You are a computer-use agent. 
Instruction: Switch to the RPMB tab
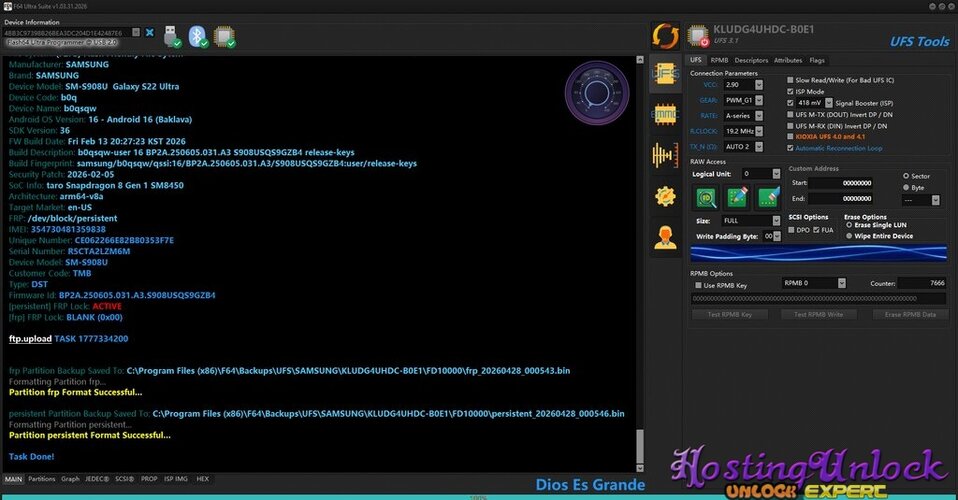pyautogui.click(x=719, y=61)
